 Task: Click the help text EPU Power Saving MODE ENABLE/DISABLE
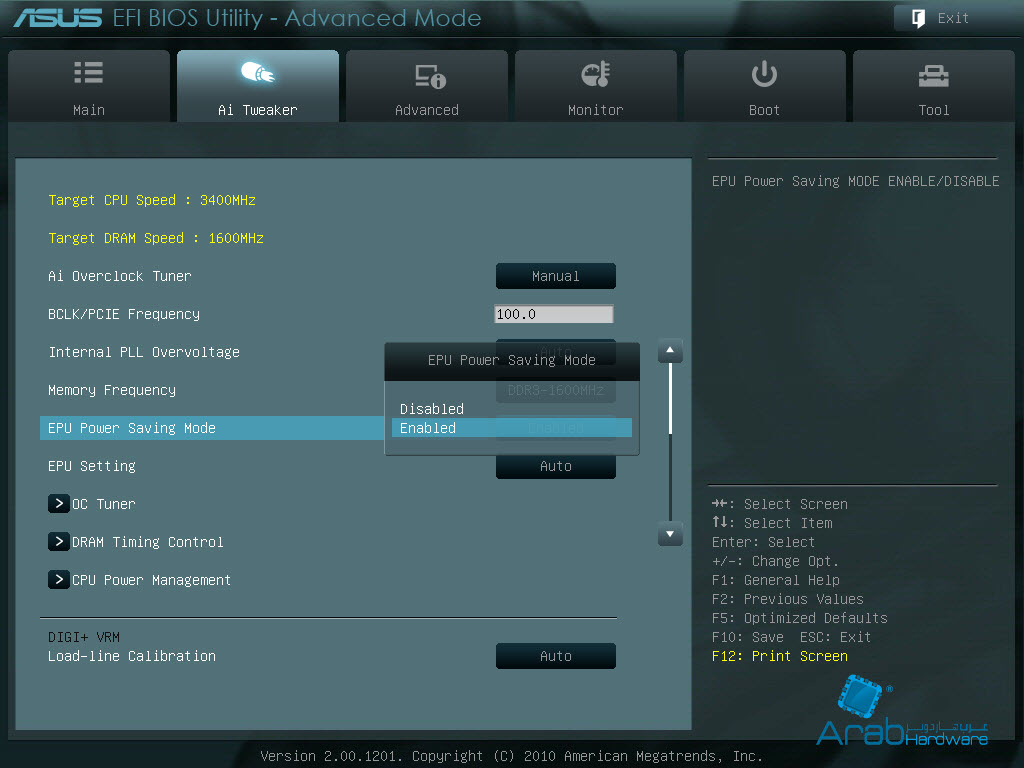coord(856,181)
